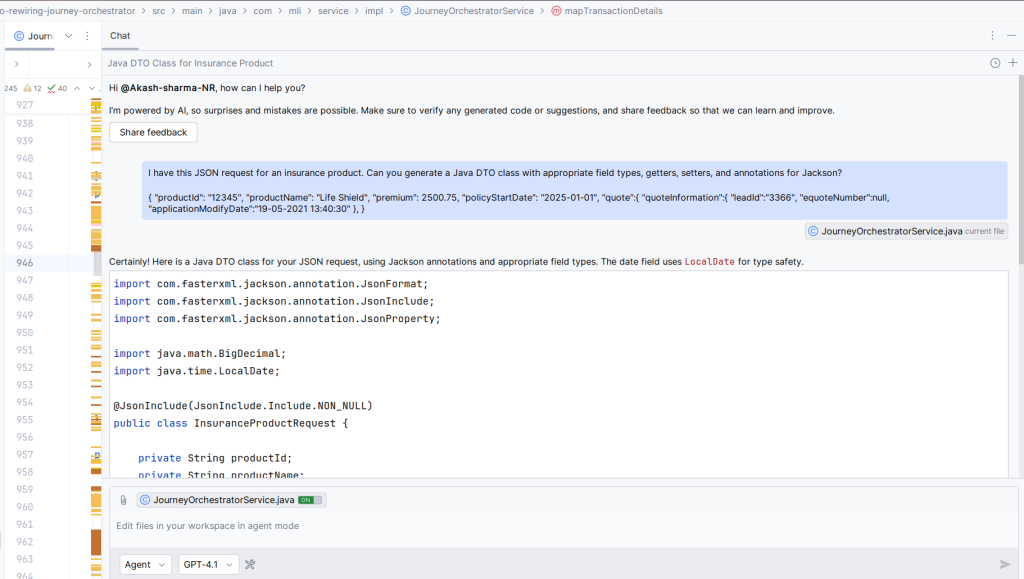This screenshot has width=1024, height=579.
Task: Start a new chat with plus icon
Action: click(x=1013, y=63)
